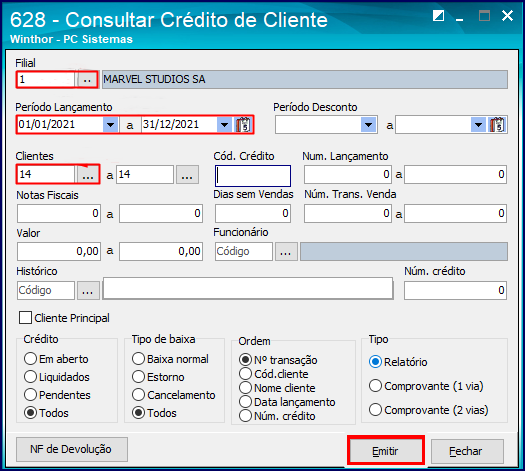Open second Clientes lookup ellipsis button
This screenshot has width=525, height=471.
[187, 174]
